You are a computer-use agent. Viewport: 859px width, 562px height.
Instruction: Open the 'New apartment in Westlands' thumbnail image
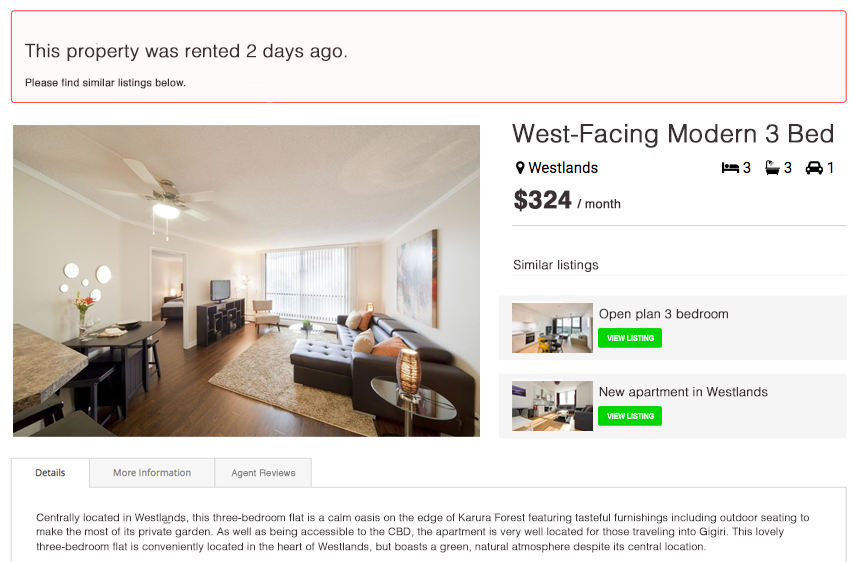pos(552,406)
